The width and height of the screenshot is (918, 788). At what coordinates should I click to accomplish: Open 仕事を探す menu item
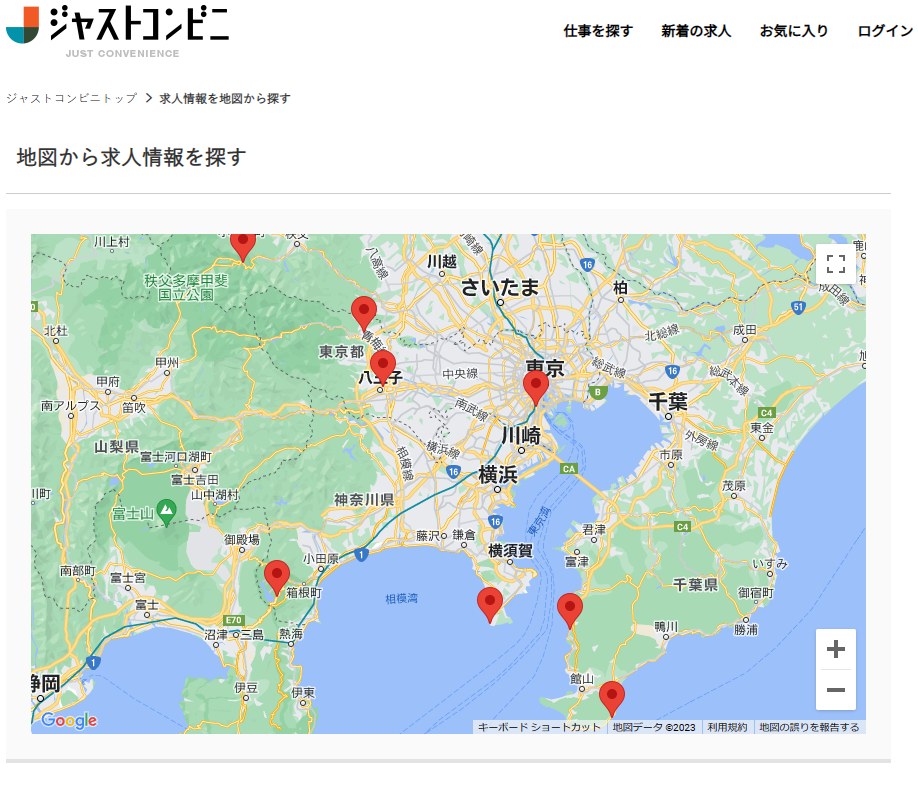598,31
